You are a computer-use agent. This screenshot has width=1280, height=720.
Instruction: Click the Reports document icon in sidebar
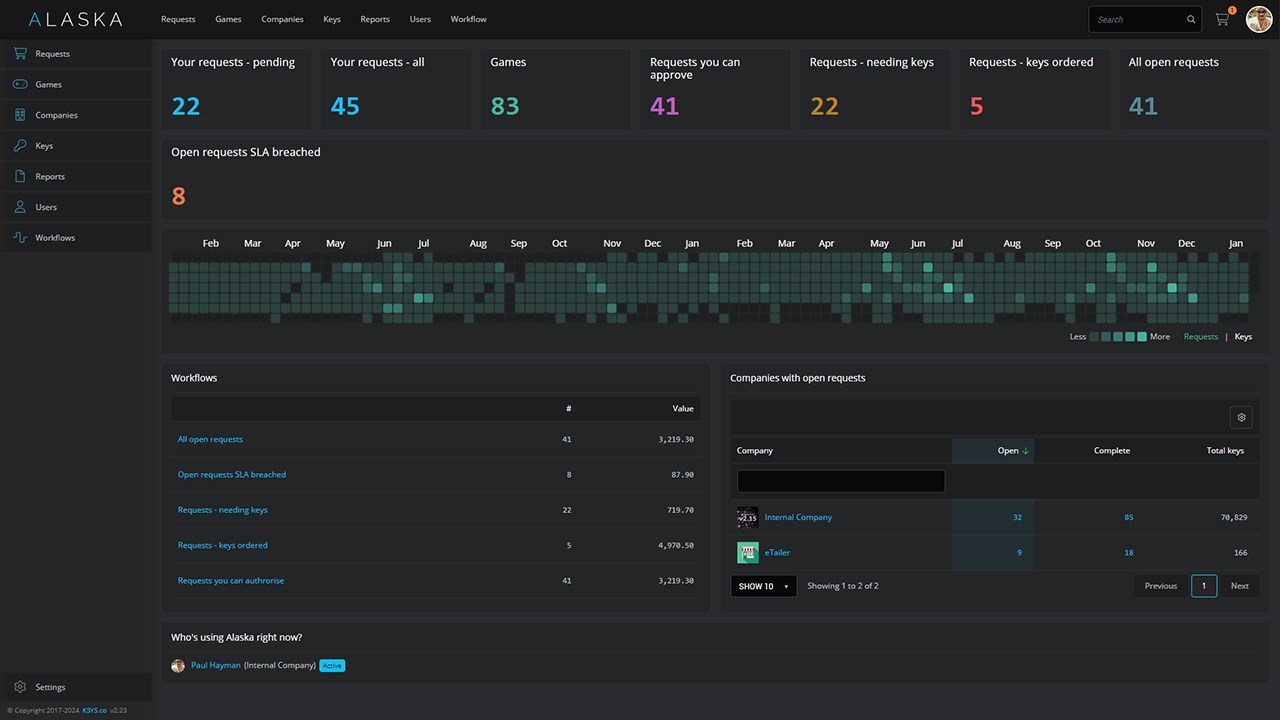[20, 177]
